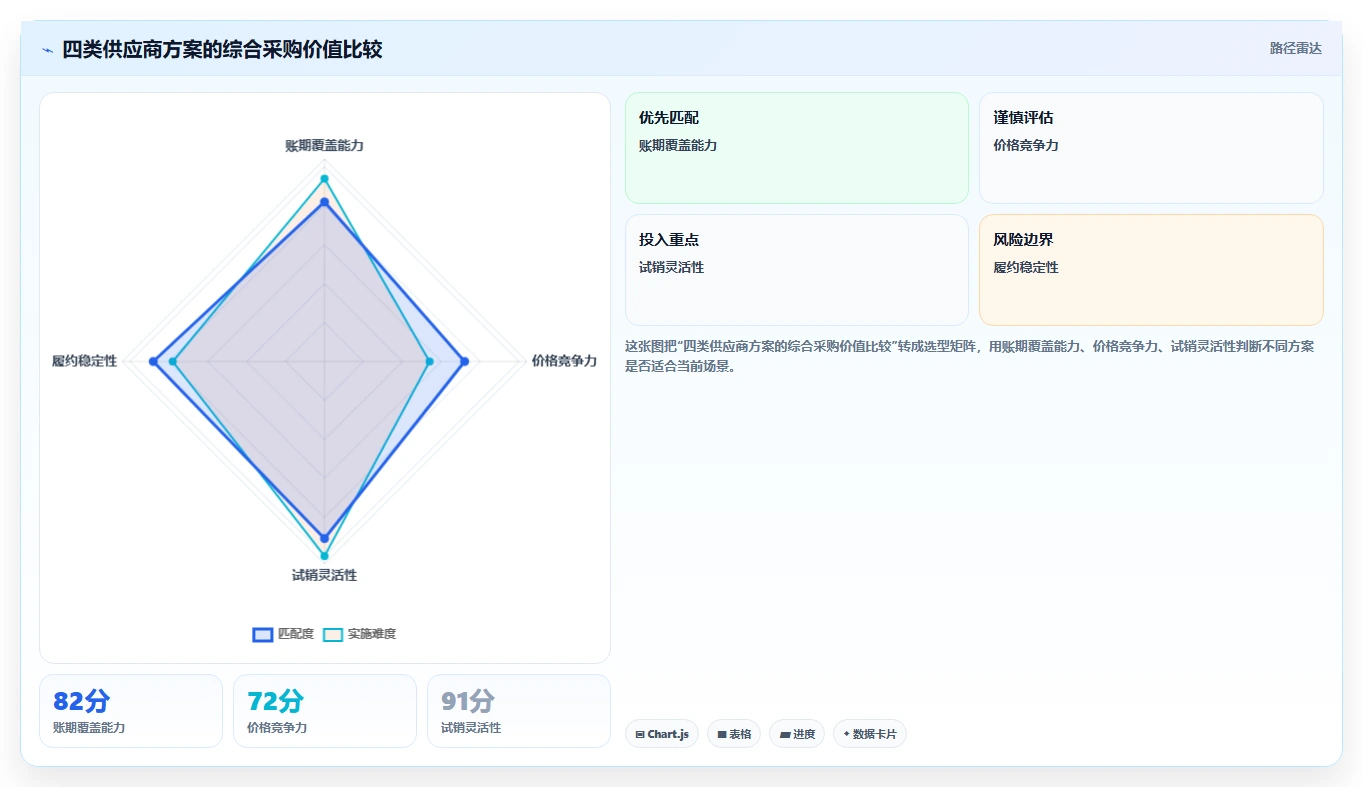Click the 91分 score card
This screenshot has height=787, width=1363.
[519, 711]
